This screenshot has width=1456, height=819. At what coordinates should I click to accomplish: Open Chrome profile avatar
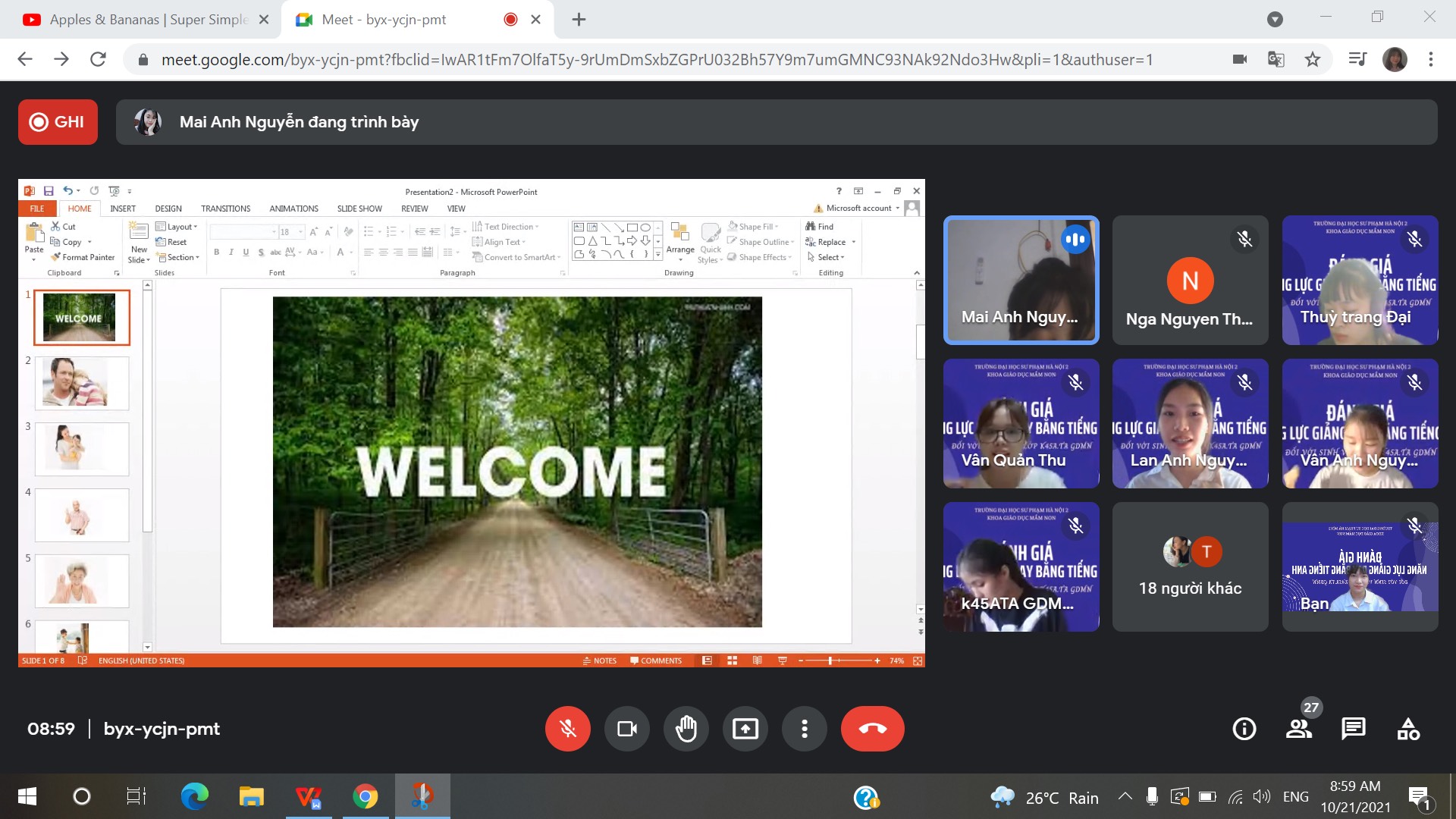click(1395, 59)
